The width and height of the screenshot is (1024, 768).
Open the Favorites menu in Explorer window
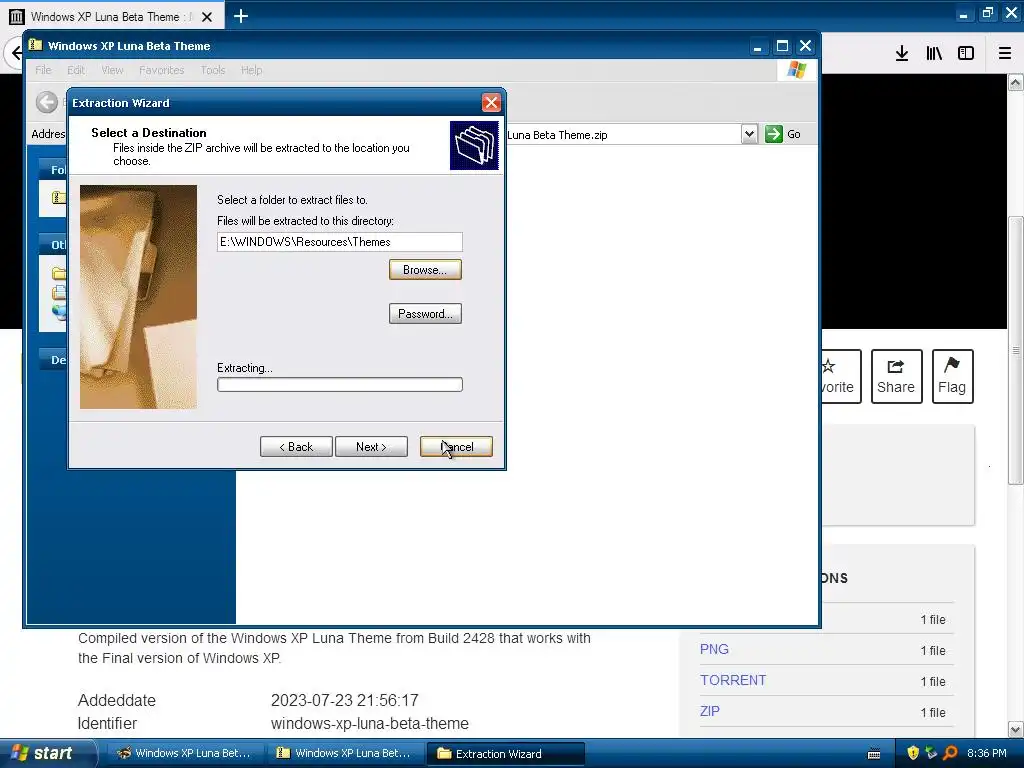(161, 70)
